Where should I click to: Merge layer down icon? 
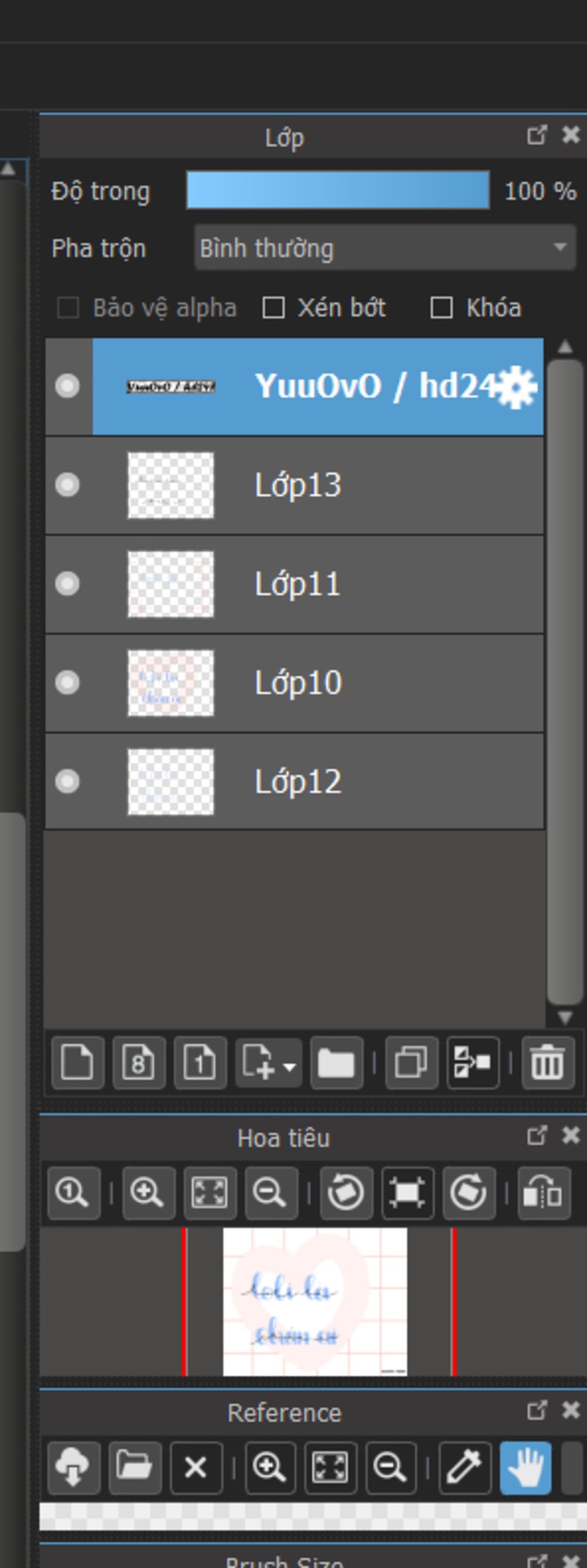pos(473,1063)
